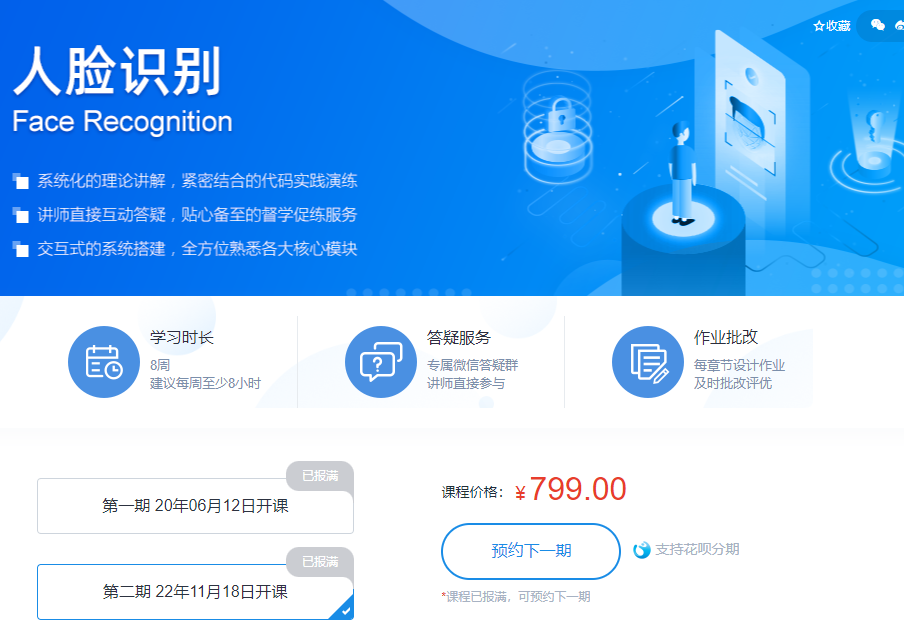904x632 pixels.
Task: Click 已报满 badge on 第一期
Action: pyautogui.click(x=320, y=476)
